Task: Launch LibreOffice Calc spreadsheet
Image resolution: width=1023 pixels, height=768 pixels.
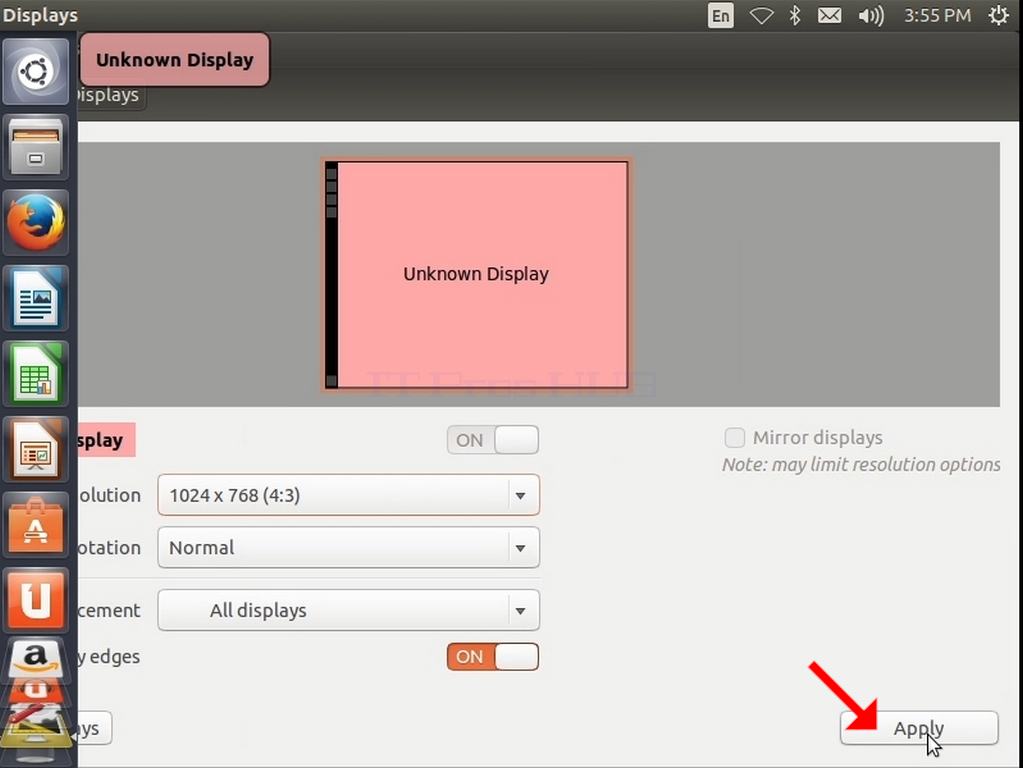Action: tap(35, 375)
